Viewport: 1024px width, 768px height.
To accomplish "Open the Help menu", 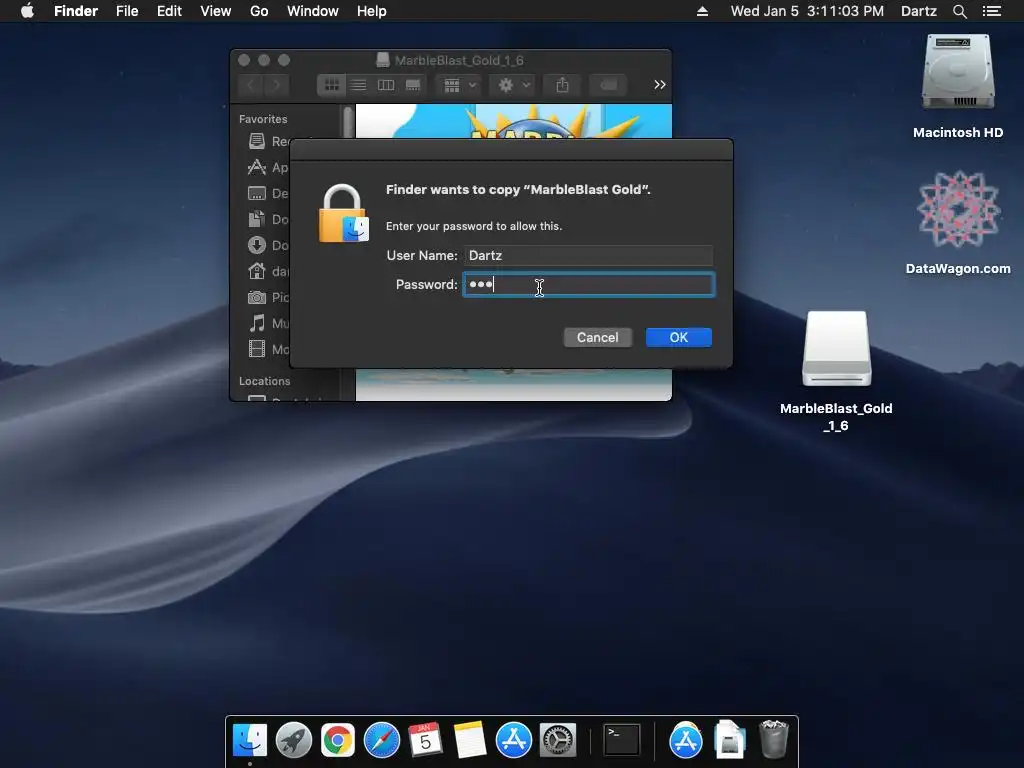I will click(x=372, y=11).
